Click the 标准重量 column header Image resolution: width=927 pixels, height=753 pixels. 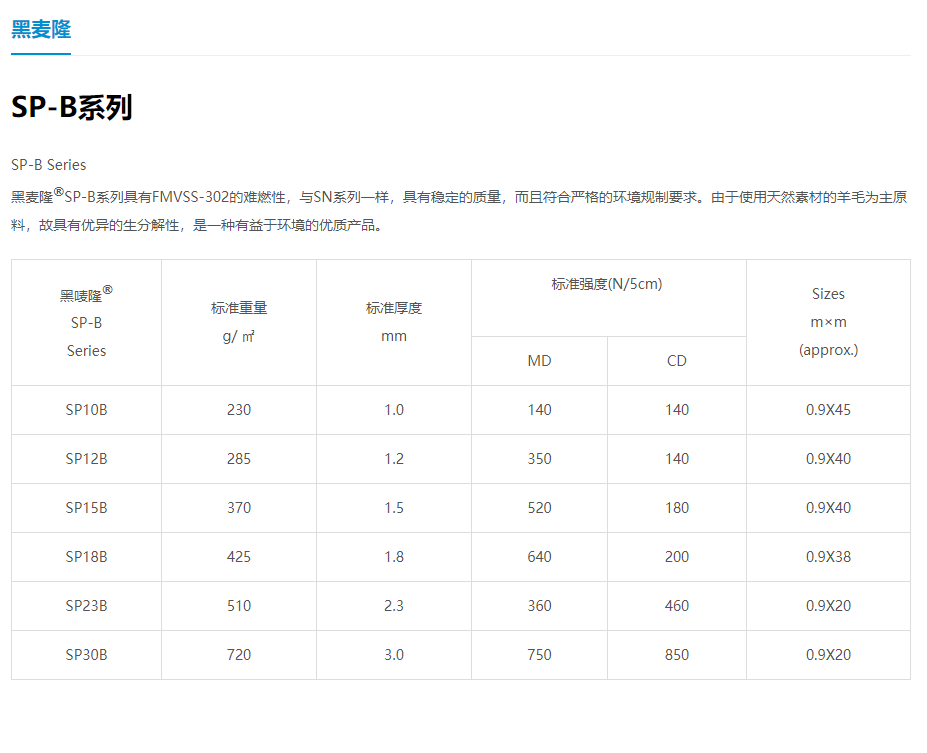tap(239, 322)
